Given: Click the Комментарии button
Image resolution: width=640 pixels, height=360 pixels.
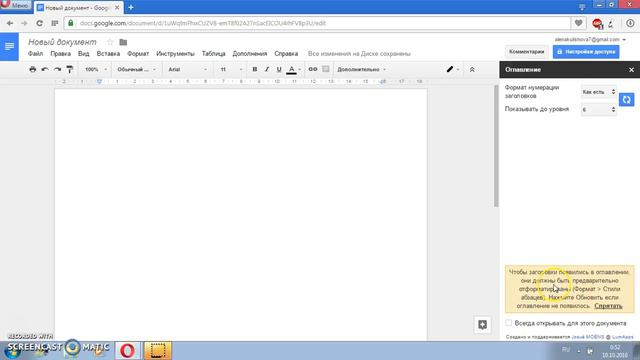Looking at the screenshot, I should pyautogui.click(x=527, y=52).
